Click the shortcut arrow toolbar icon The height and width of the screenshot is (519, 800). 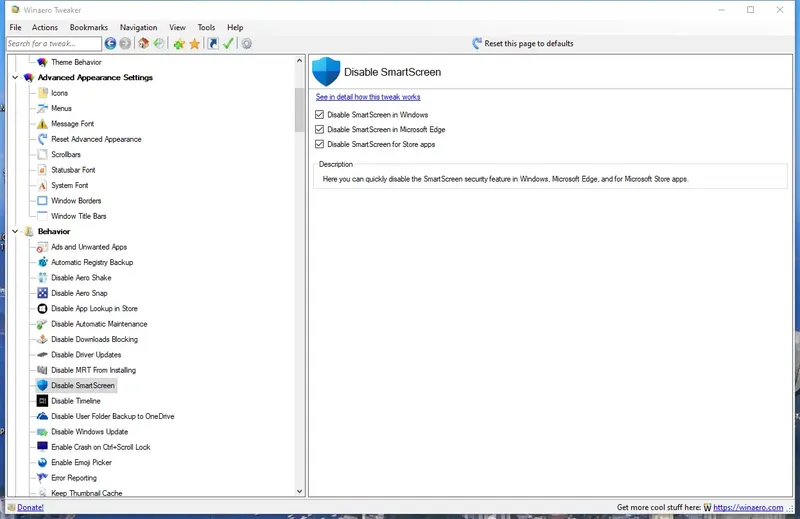click(x=213, y=43)
